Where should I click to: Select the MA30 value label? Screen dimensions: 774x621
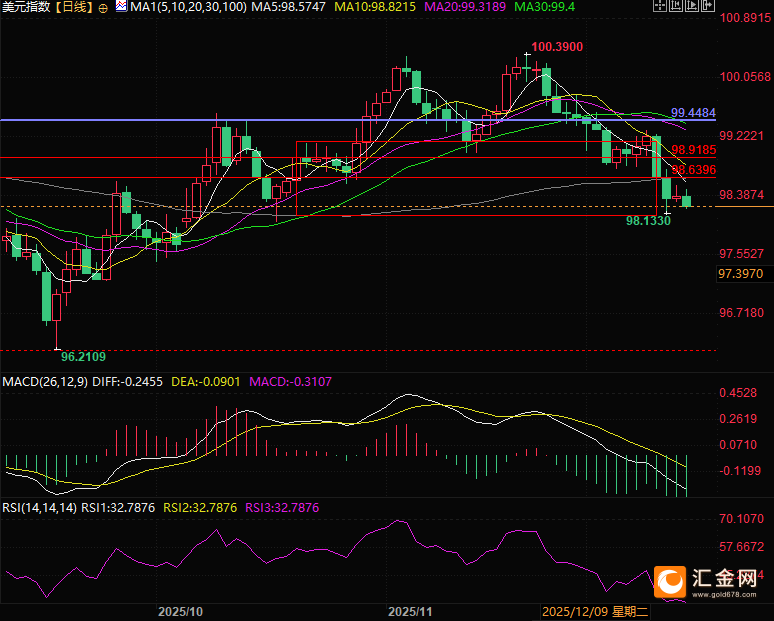548,7
